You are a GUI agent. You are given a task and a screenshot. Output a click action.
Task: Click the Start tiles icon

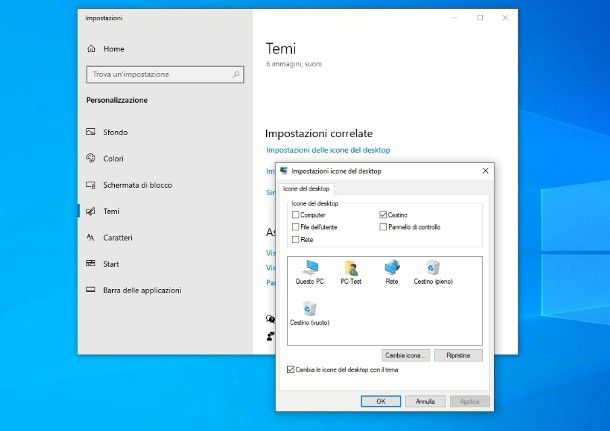click(x=91, y=264)
